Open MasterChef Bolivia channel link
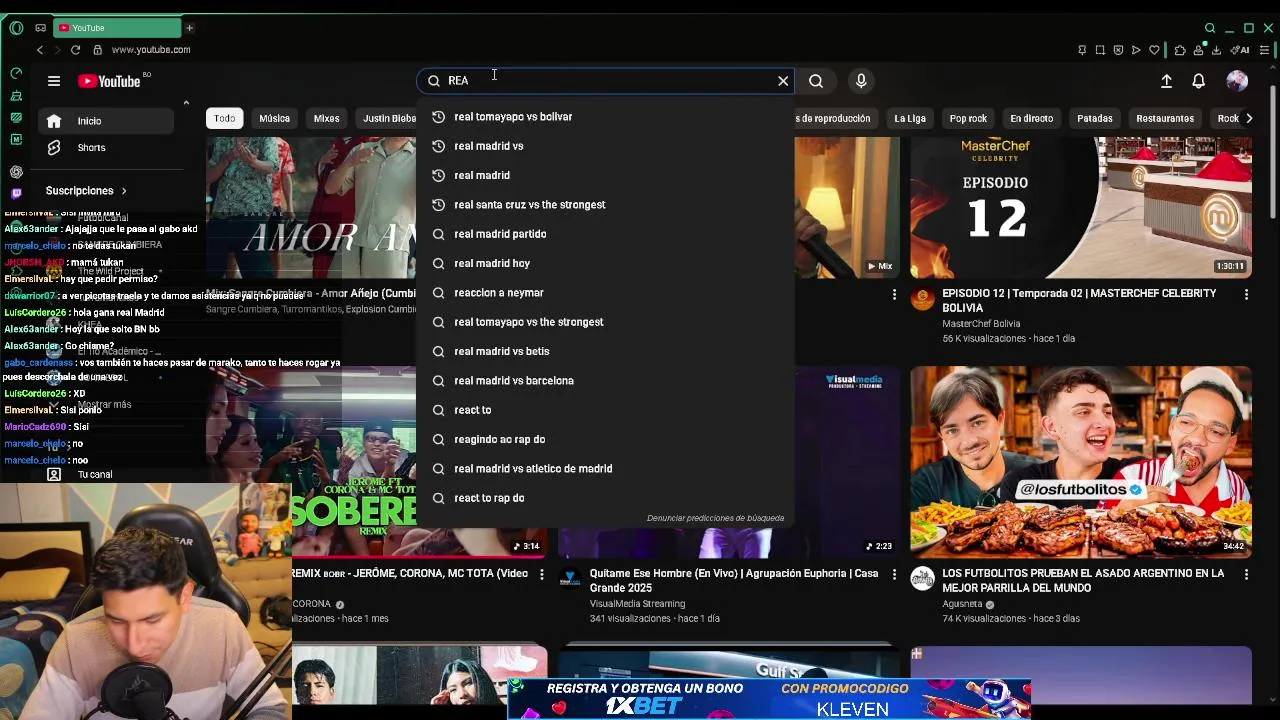Screen dimensions: 1280x720 [x=980, y=324]
